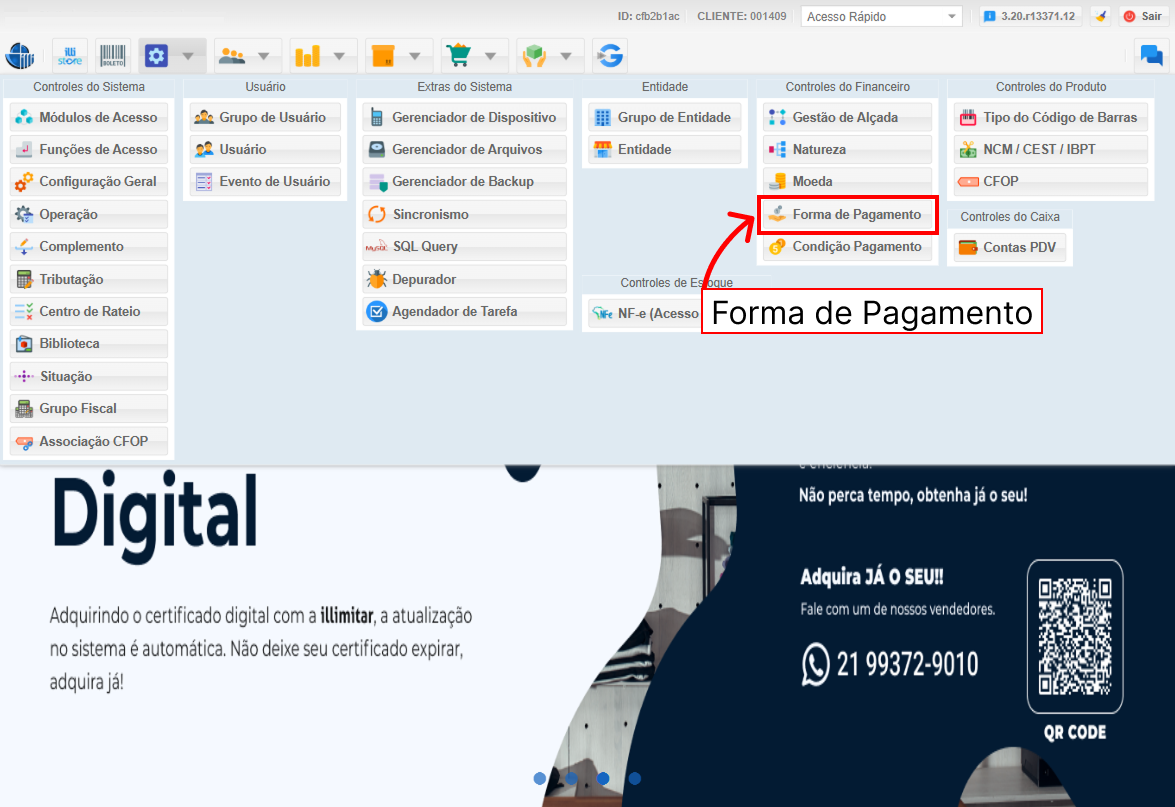Open the Boleto barcode toolbar icon
Image resolution: width=1175 pixels, height=807 pixels.
113,55
